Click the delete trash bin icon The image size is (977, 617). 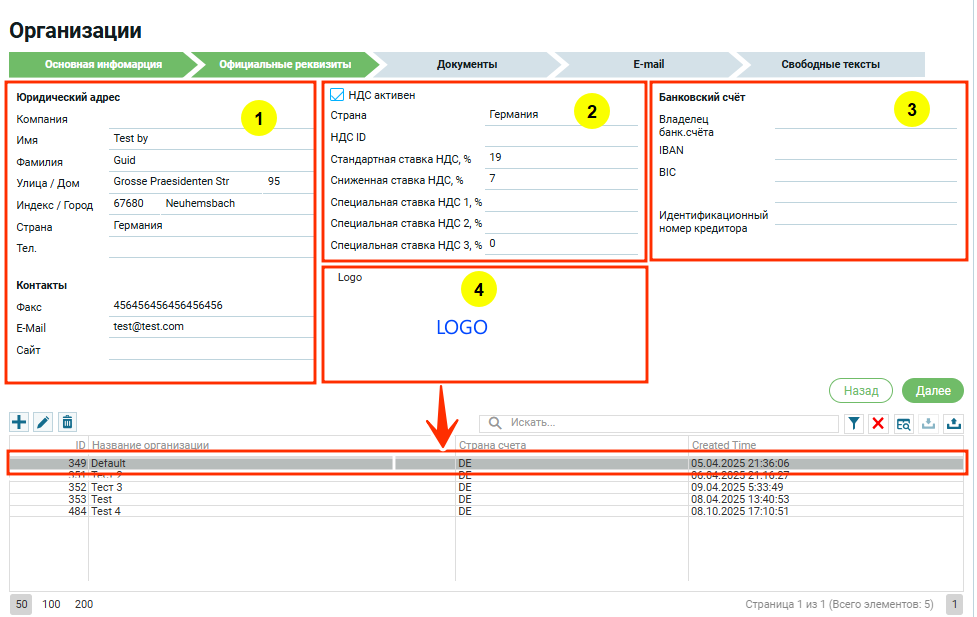67,423
